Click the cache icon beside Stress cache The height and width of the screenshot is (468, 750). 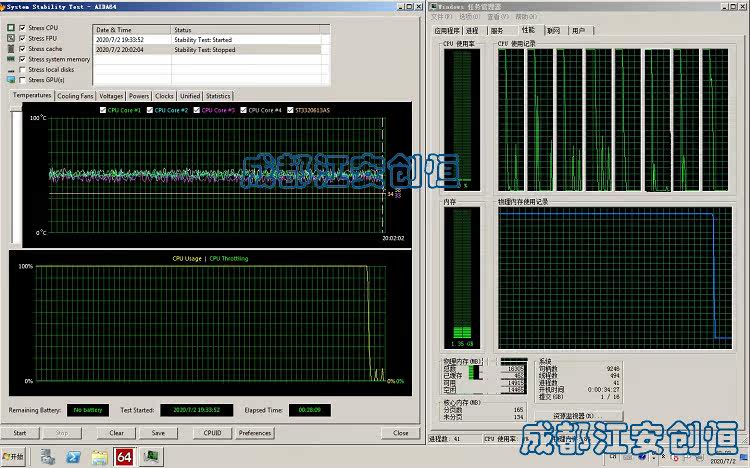(11, 49)
